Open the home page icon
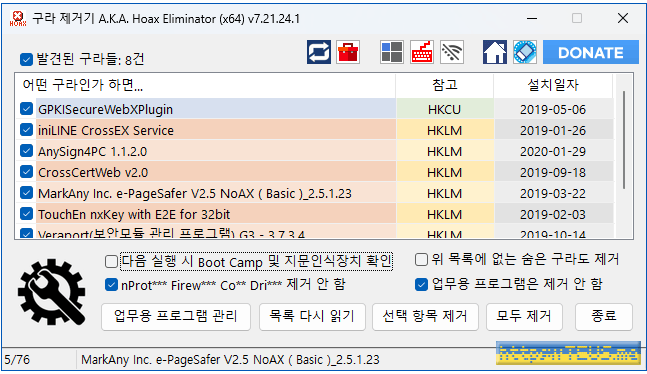This screenshot has width=647, height=374. [495, 52]
